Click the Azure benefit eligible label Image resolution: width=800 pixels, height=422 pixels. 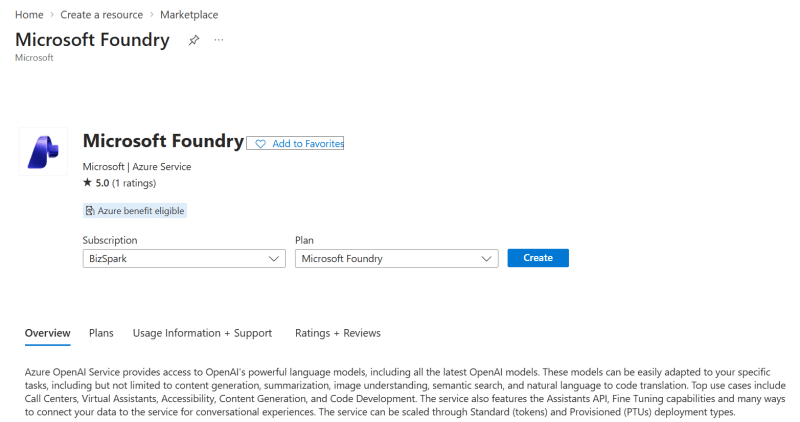(141, 211)
